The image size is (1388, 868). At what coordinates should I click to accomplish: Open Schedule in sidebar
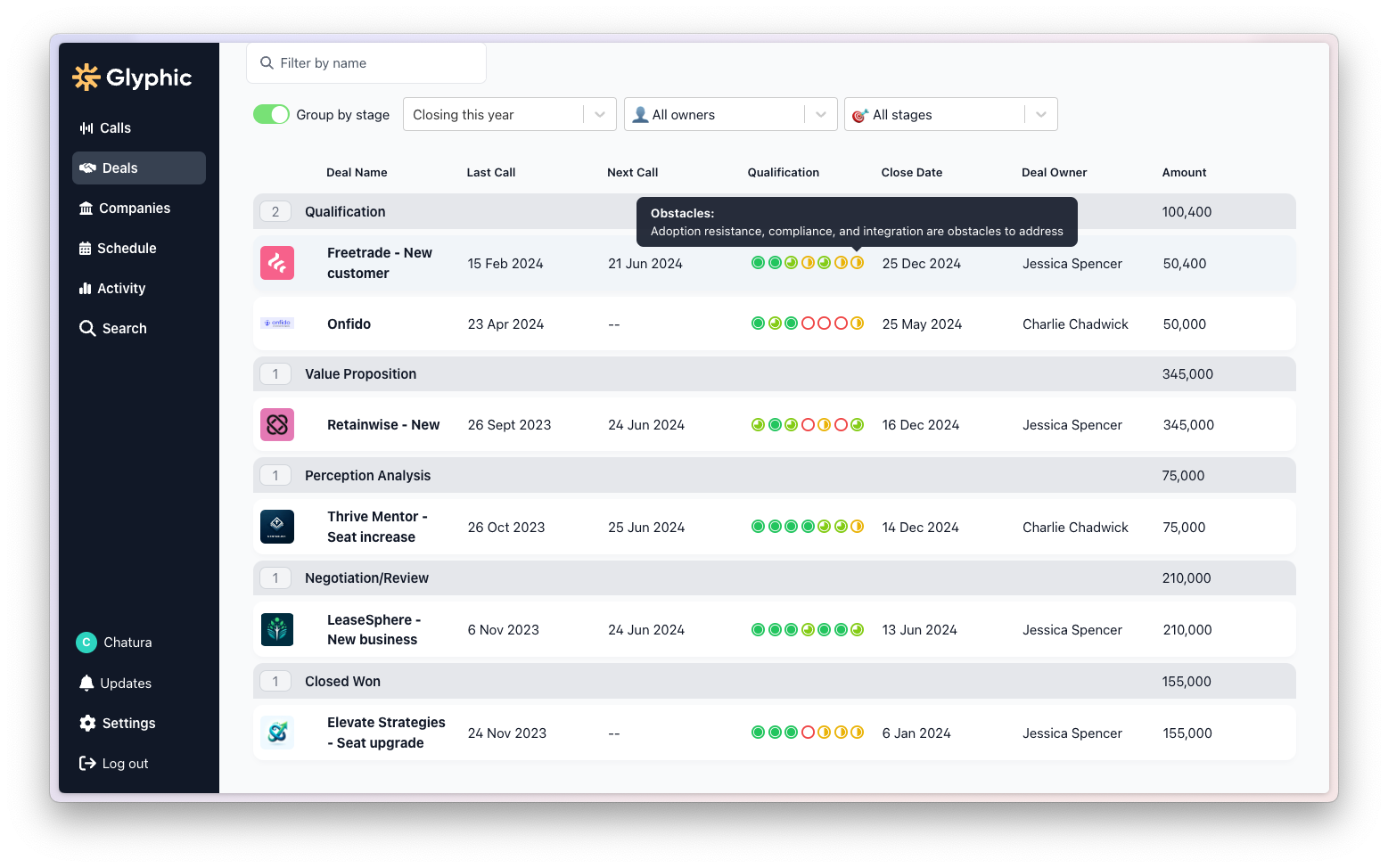click(139, 249)
